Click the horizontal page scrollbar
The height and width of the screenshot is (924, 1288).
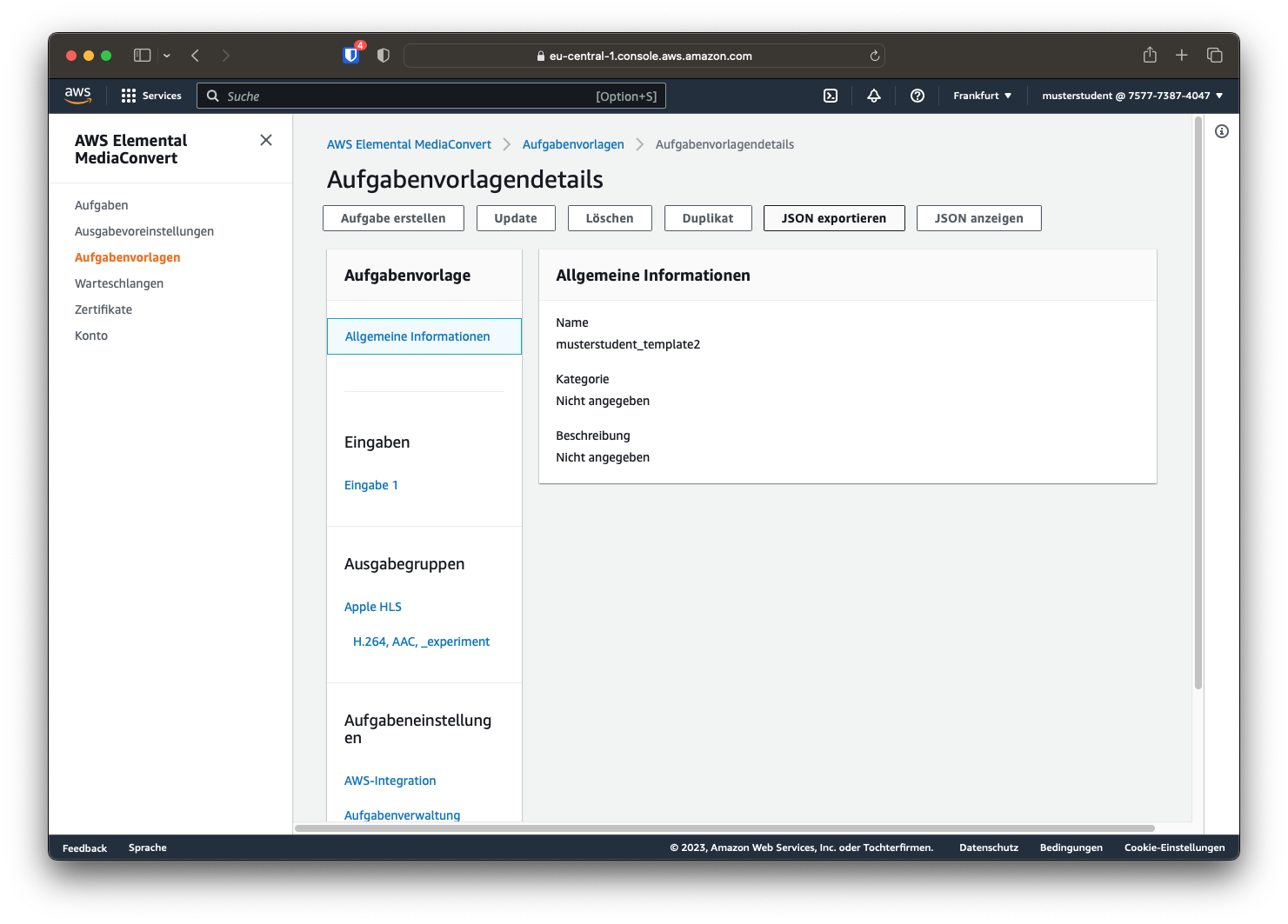725,828
